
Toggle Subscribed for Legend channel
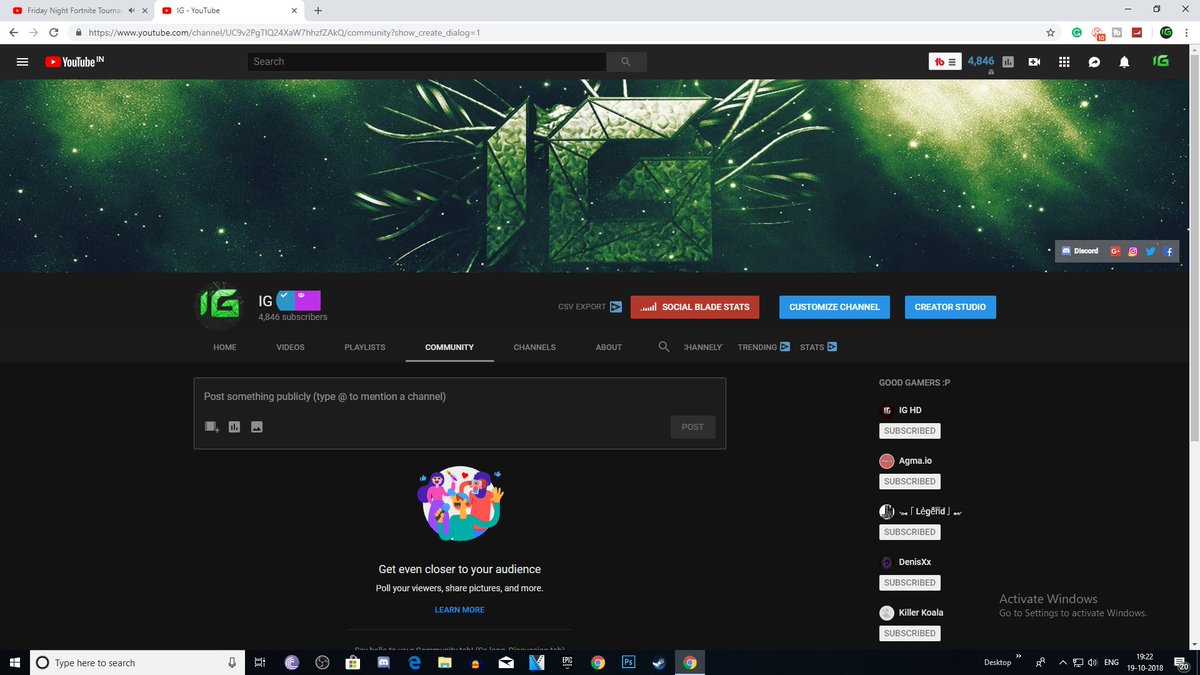click(909, 532)
